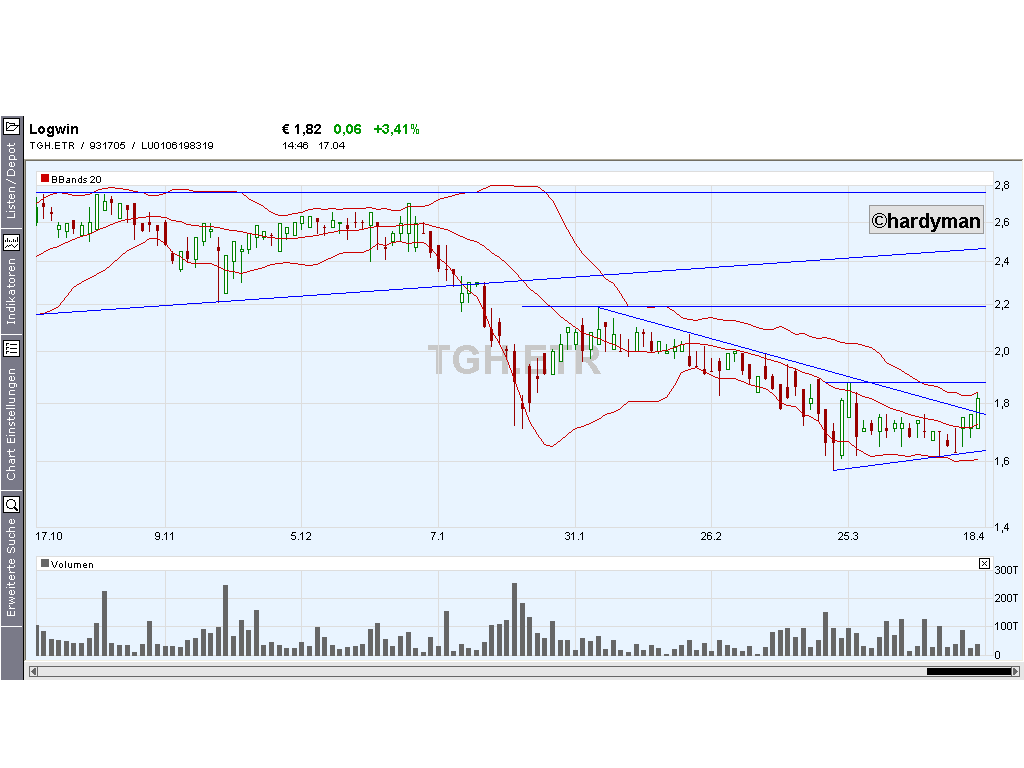Click the BBands 20 indicator label
1024x768 pixels.
coord(76,179)
